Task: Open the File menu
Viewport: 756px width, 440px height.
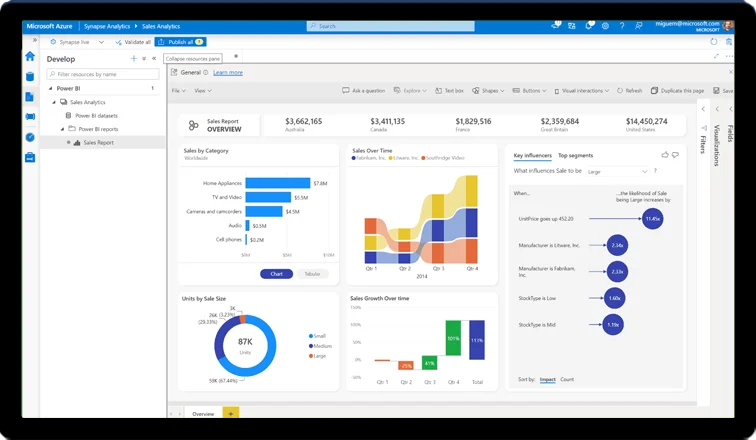Action: point(178,90)
